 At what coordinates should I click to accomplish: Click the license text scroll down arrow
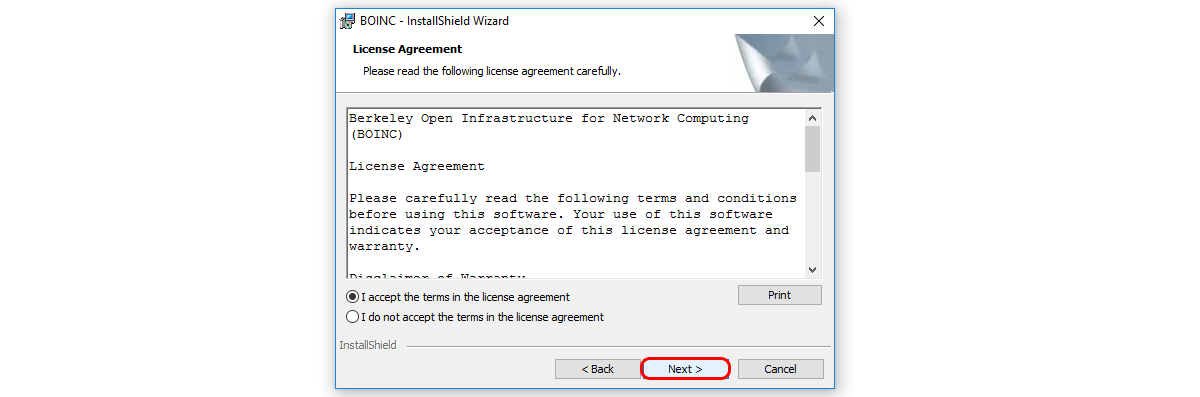coord(812,270)
